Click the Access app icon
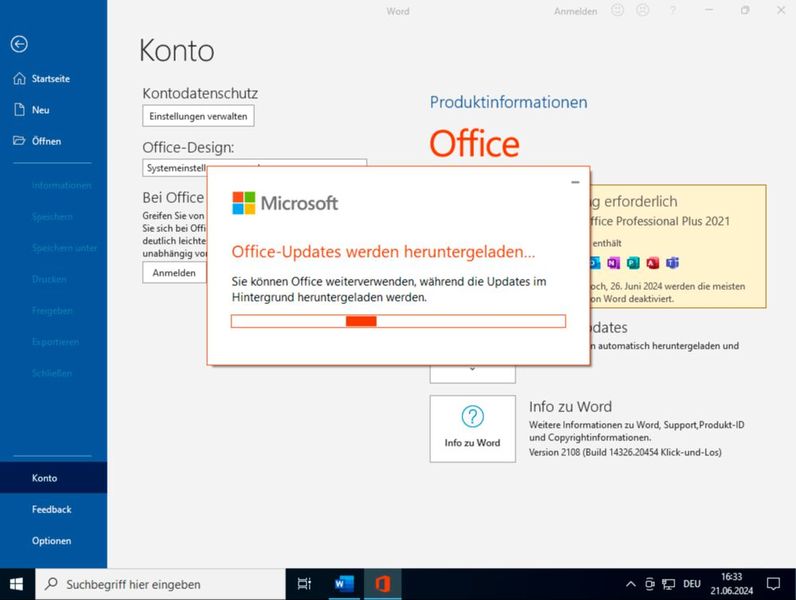The height and width of the screenshot is (600, 796). [653, 263]
